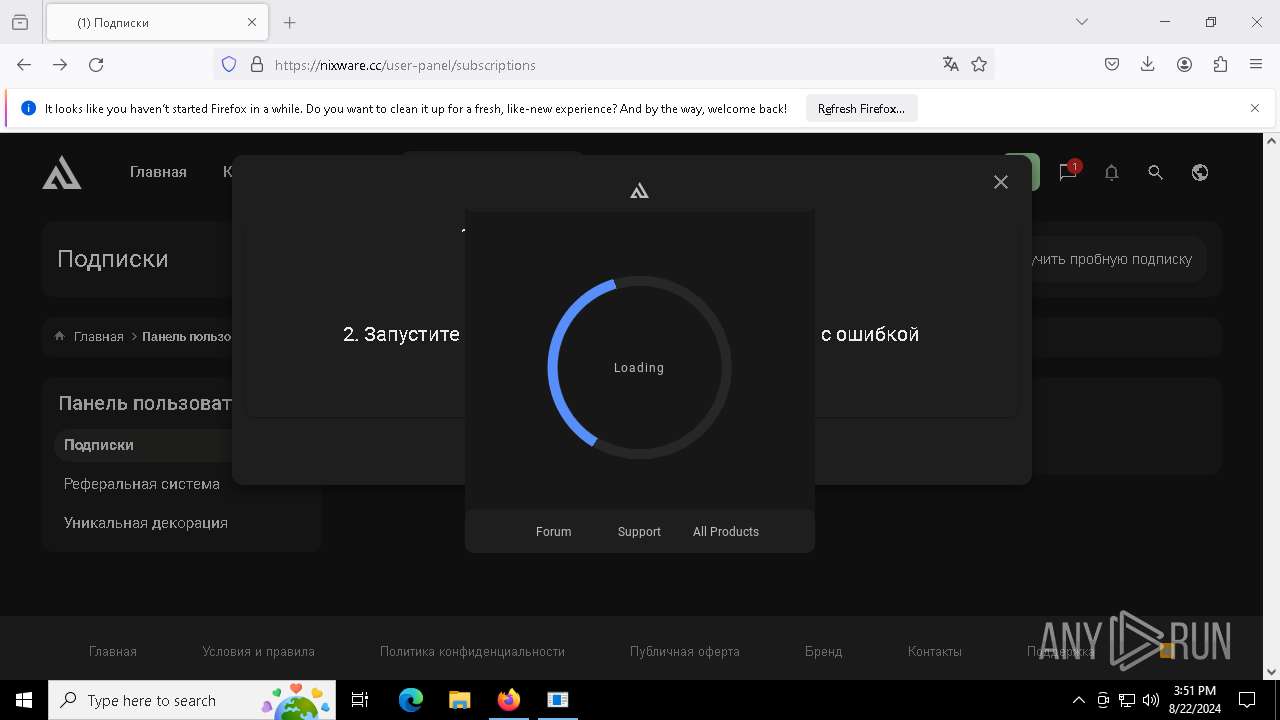Open footer link Контакты
1280x720 pixels.
[x=935, y=651]
